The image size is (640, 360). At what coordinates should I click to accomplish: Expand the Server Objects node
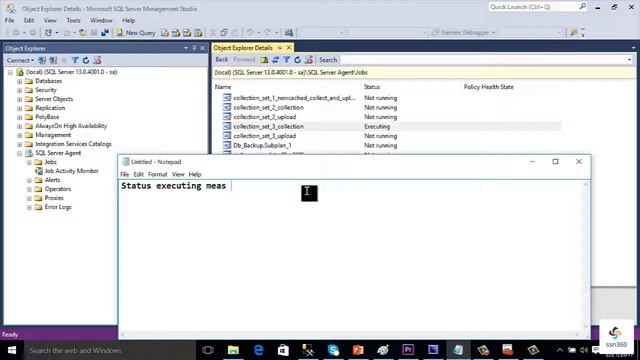(x=19, y=99)
